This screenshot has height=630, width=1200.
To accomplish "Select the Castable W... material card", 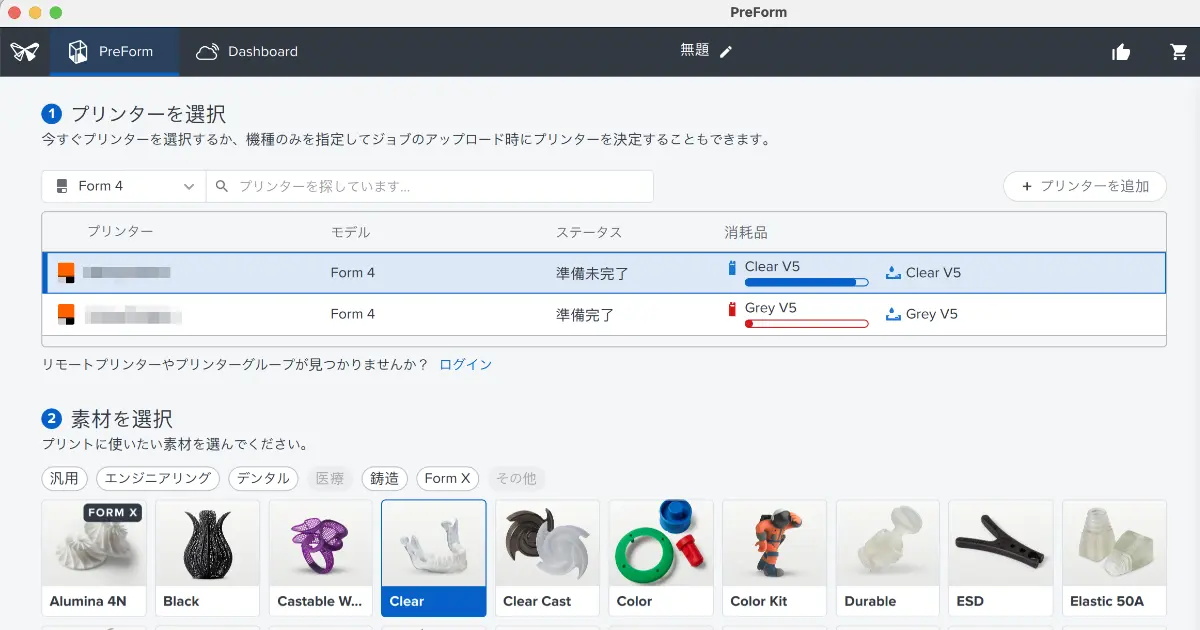I will (x=321, y=558).
